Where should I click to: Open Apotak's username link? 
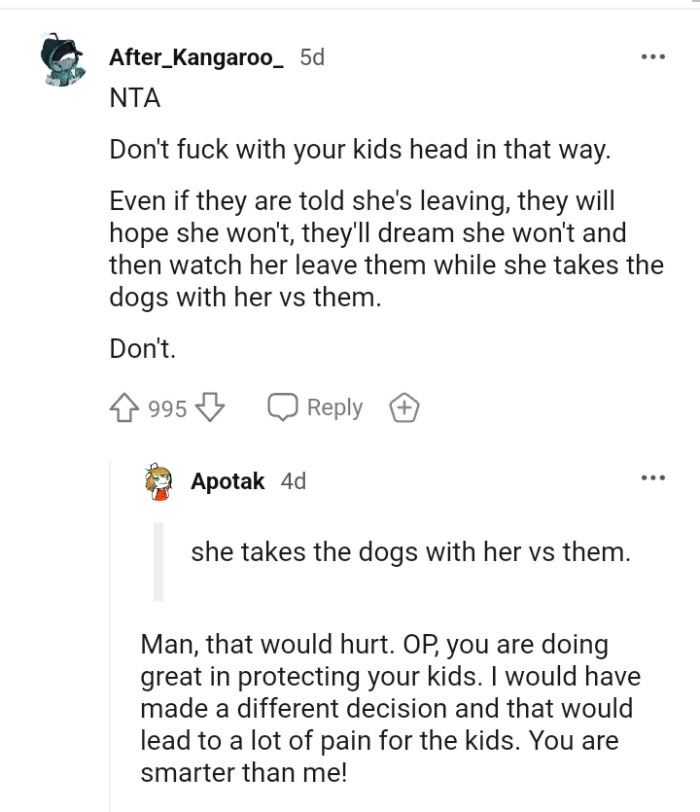click(x=222, y=481)
